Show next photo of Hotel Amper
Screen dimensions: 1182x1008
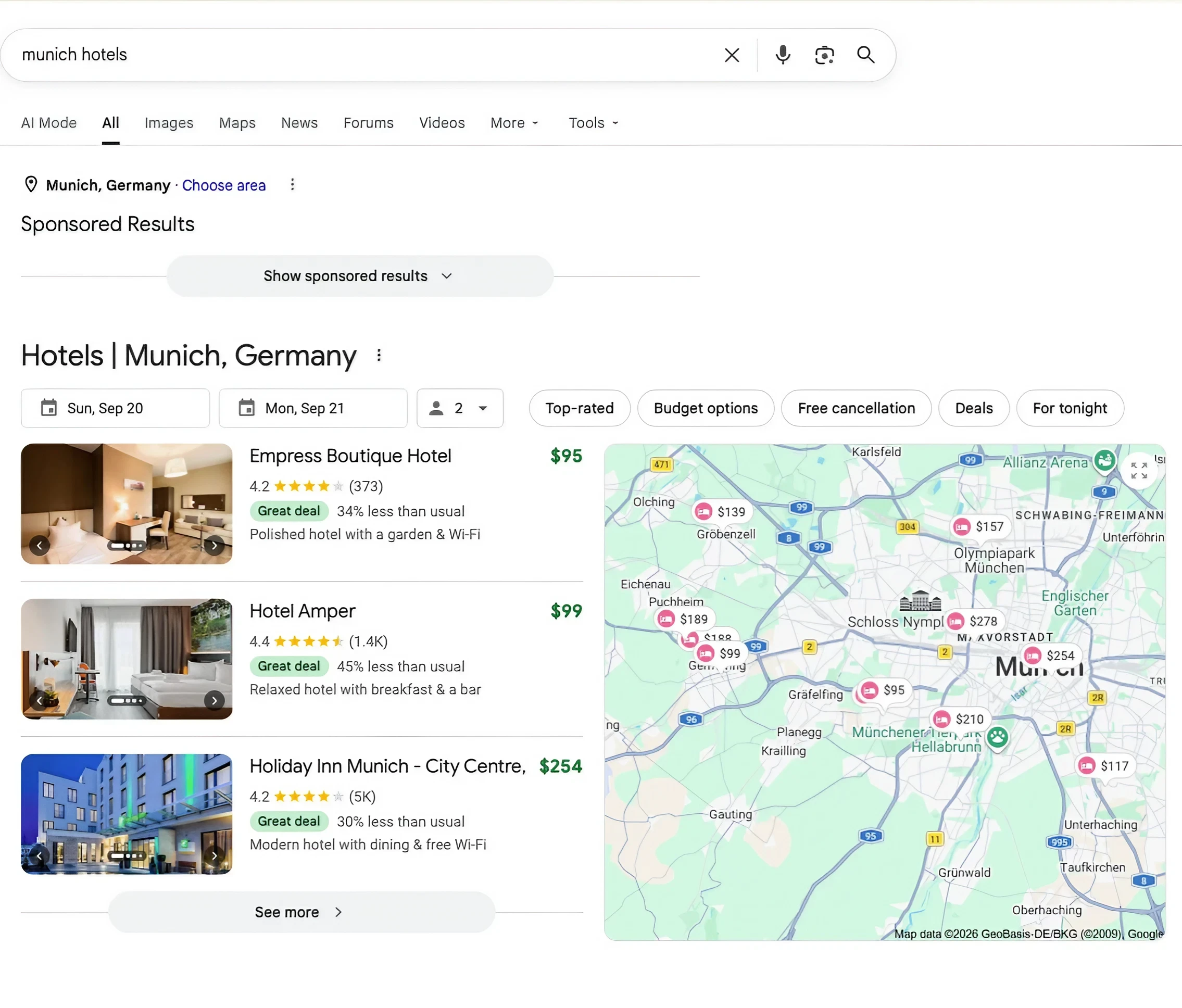pyautogui.click(x=214, y=700)
